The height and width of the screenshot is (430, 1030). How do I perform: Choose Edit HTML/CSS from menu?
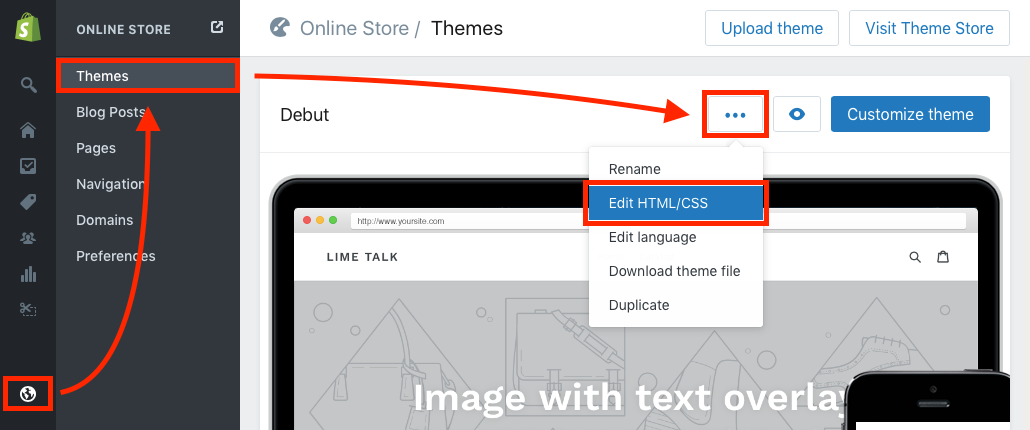tap(676, 203)
